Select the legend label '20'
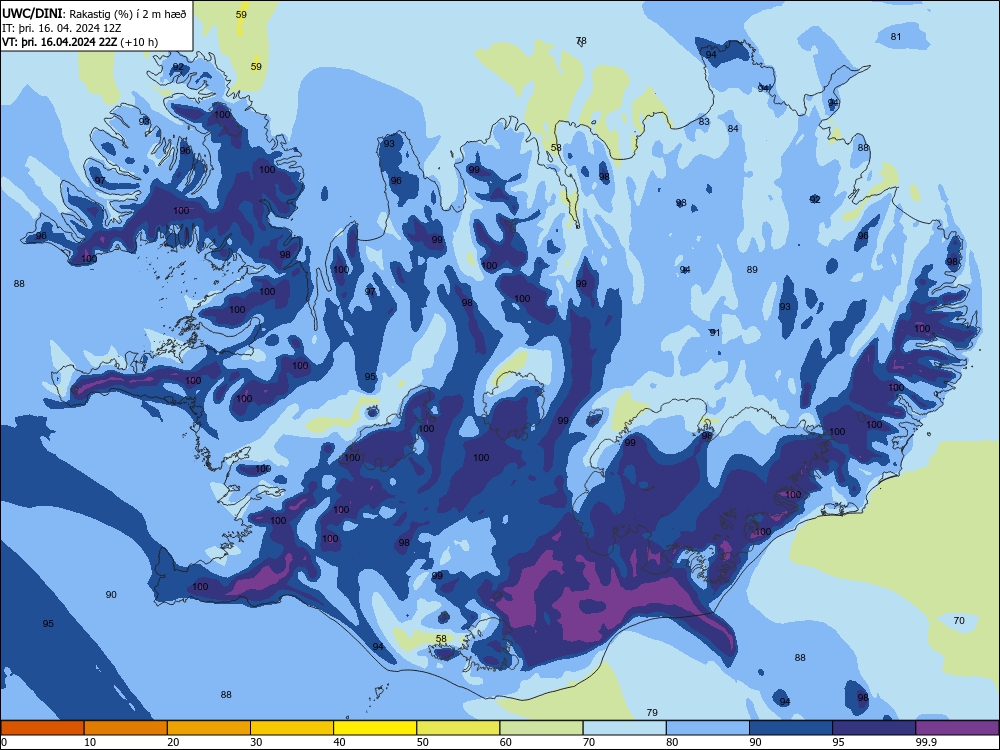1000x750 pixels. pos(173,742)
